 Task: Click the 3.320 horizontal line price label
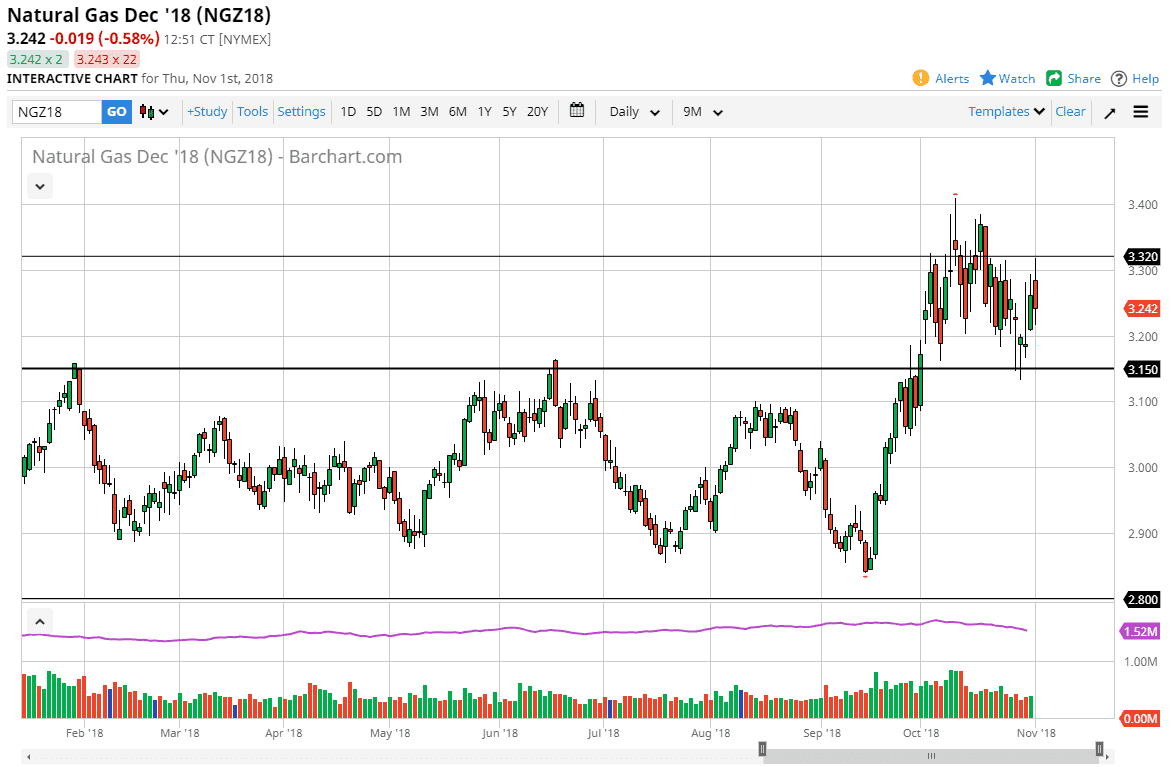click(1143, 256)
